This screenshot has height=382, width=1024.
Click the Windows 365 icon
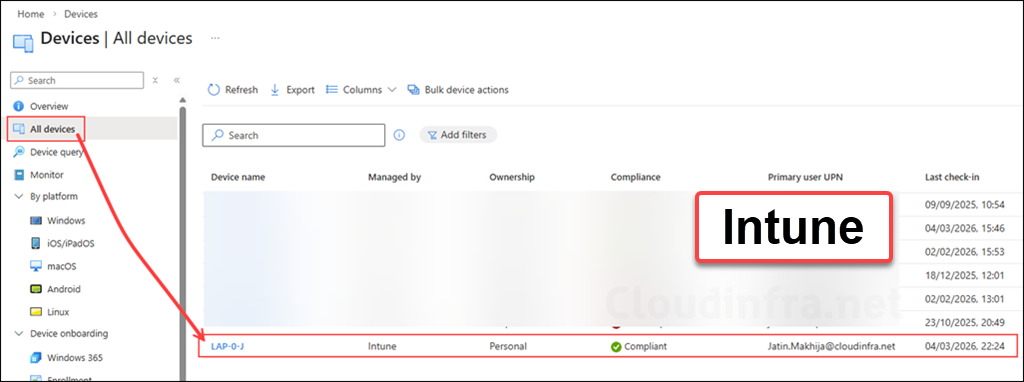coord(36,358)
